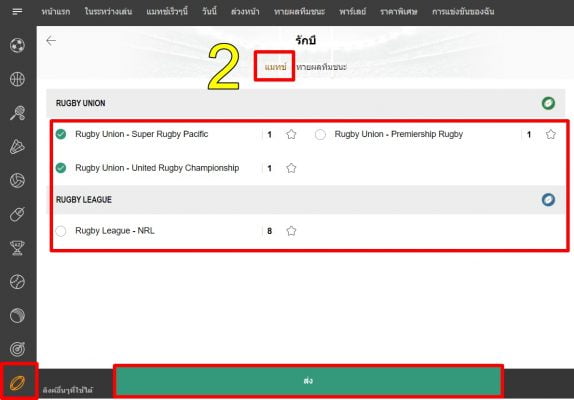Viewport: 574px width, 400px height.
Task: Open the football sport icon in sidebar
Action: 17,45
